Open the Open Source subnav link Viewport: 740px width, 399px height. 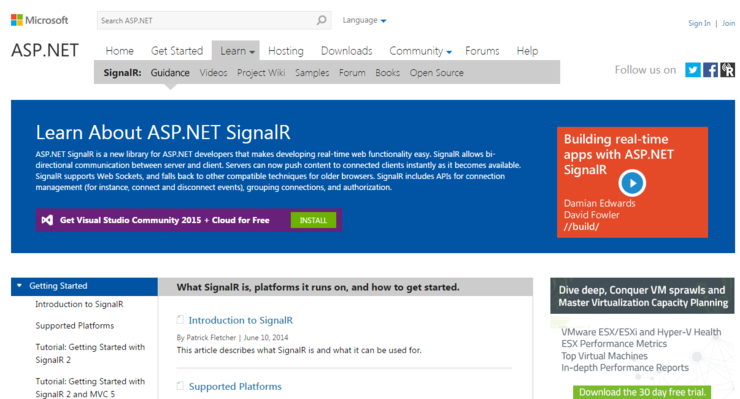coord(437,73)
